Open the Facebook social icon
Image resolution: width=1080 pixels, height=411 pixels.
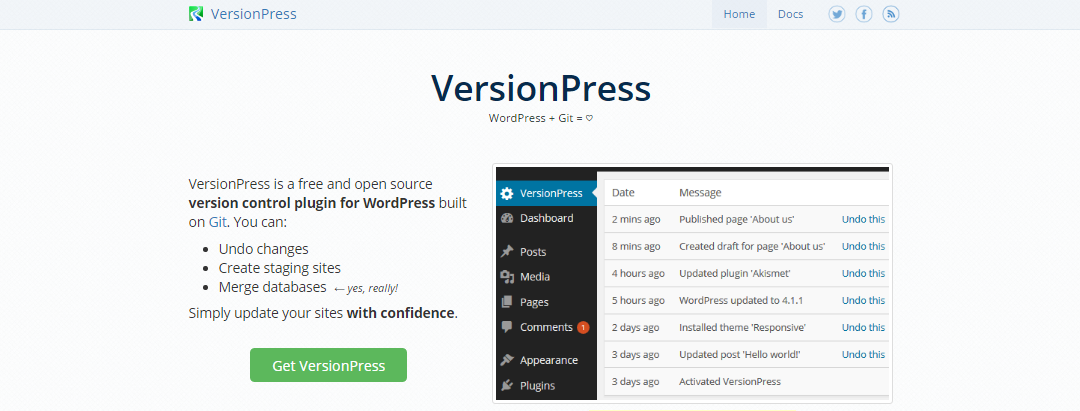click(x=863, y=14)
